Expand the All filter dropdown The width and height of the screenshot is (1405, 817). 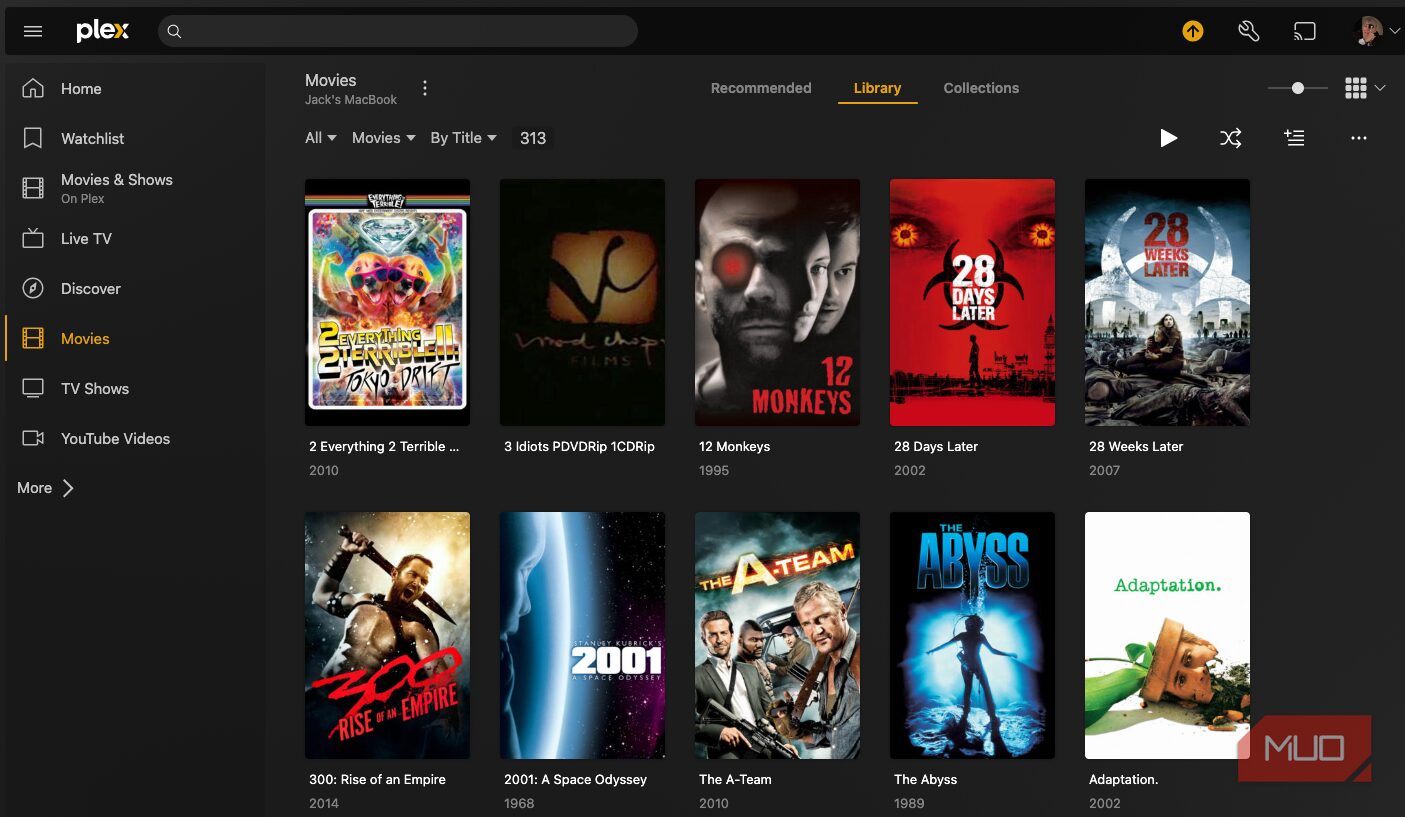(321, 138)
